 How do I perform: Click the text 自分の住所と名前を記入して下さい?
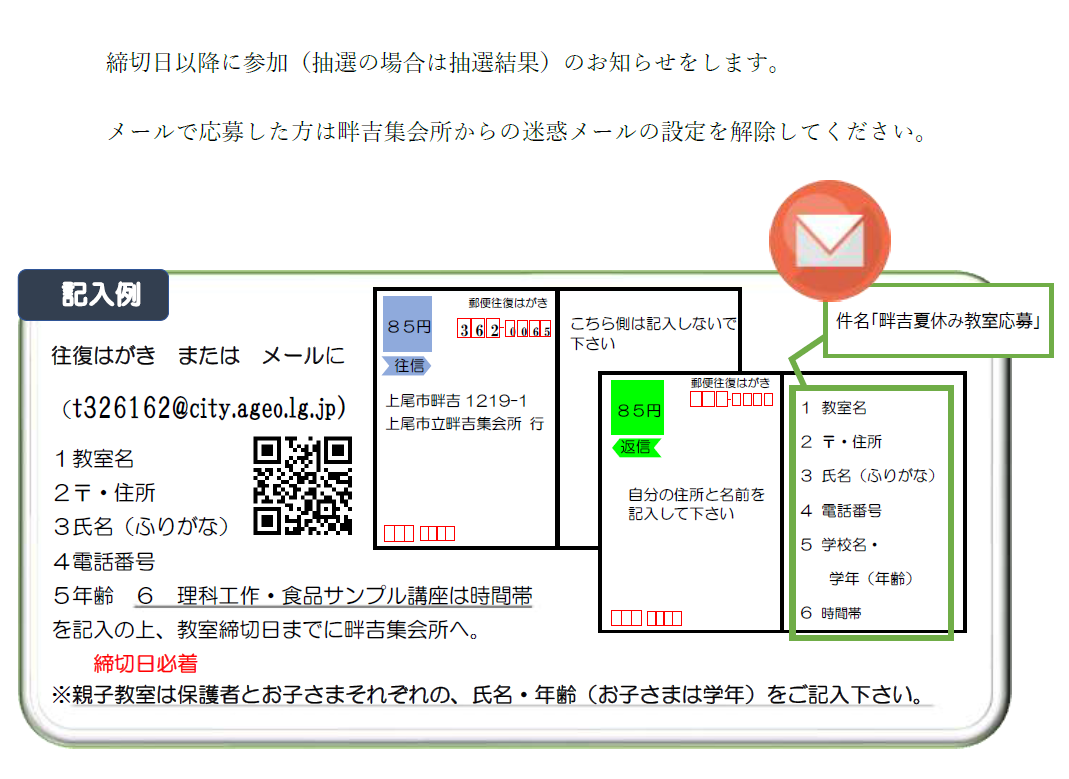click(696, 504)
